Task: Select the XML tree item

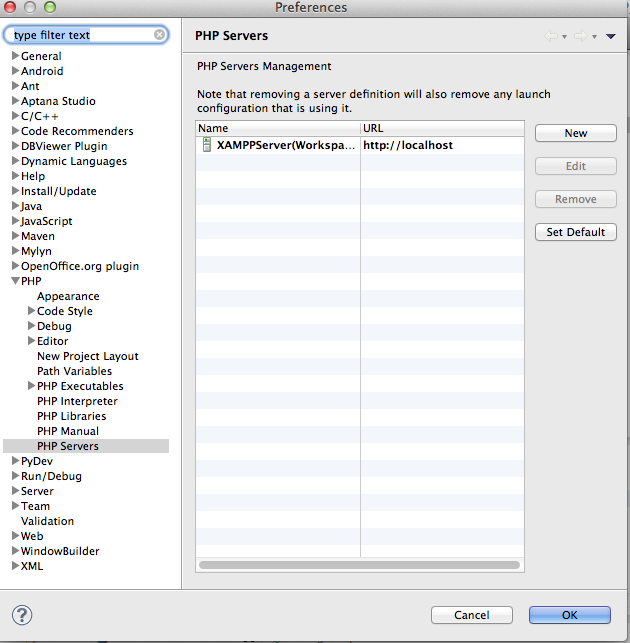Action: click(x=32, y=566)
